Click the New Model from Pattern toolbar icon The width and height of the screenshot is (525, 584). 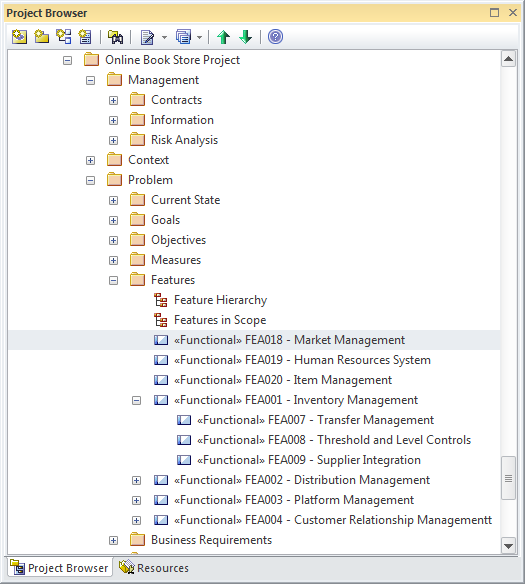tap(19, 37)
